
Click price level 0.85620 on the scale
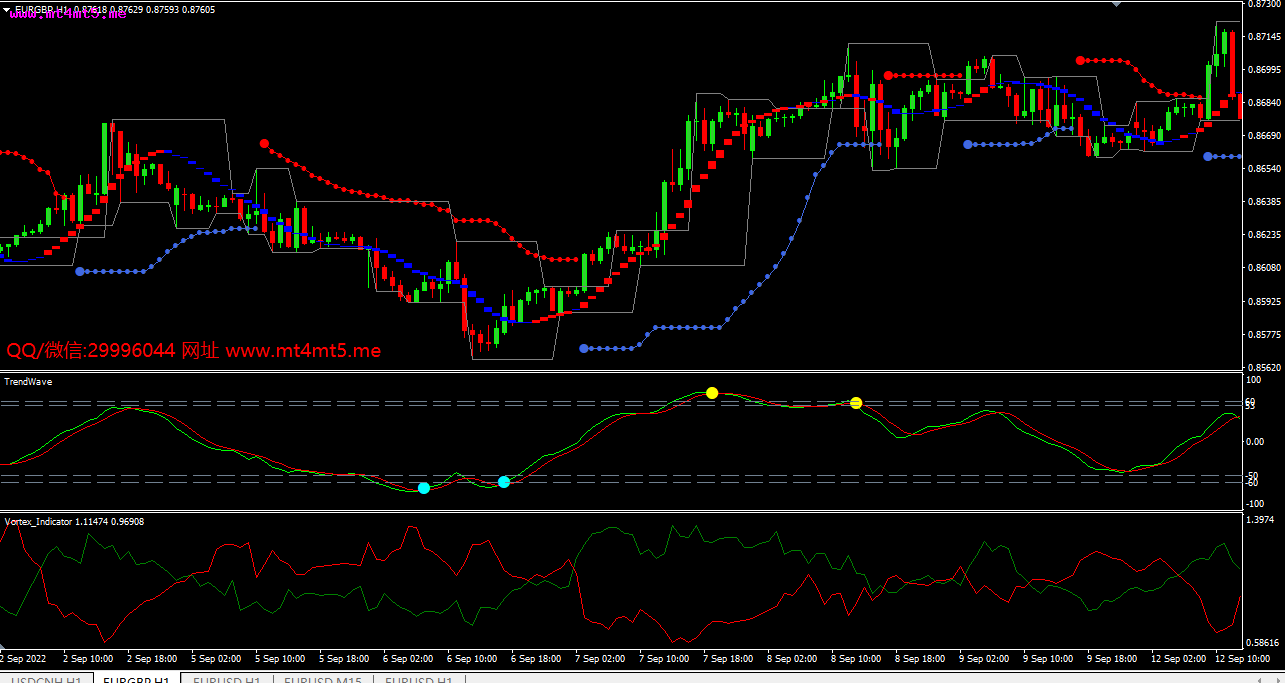[1265, 368]
